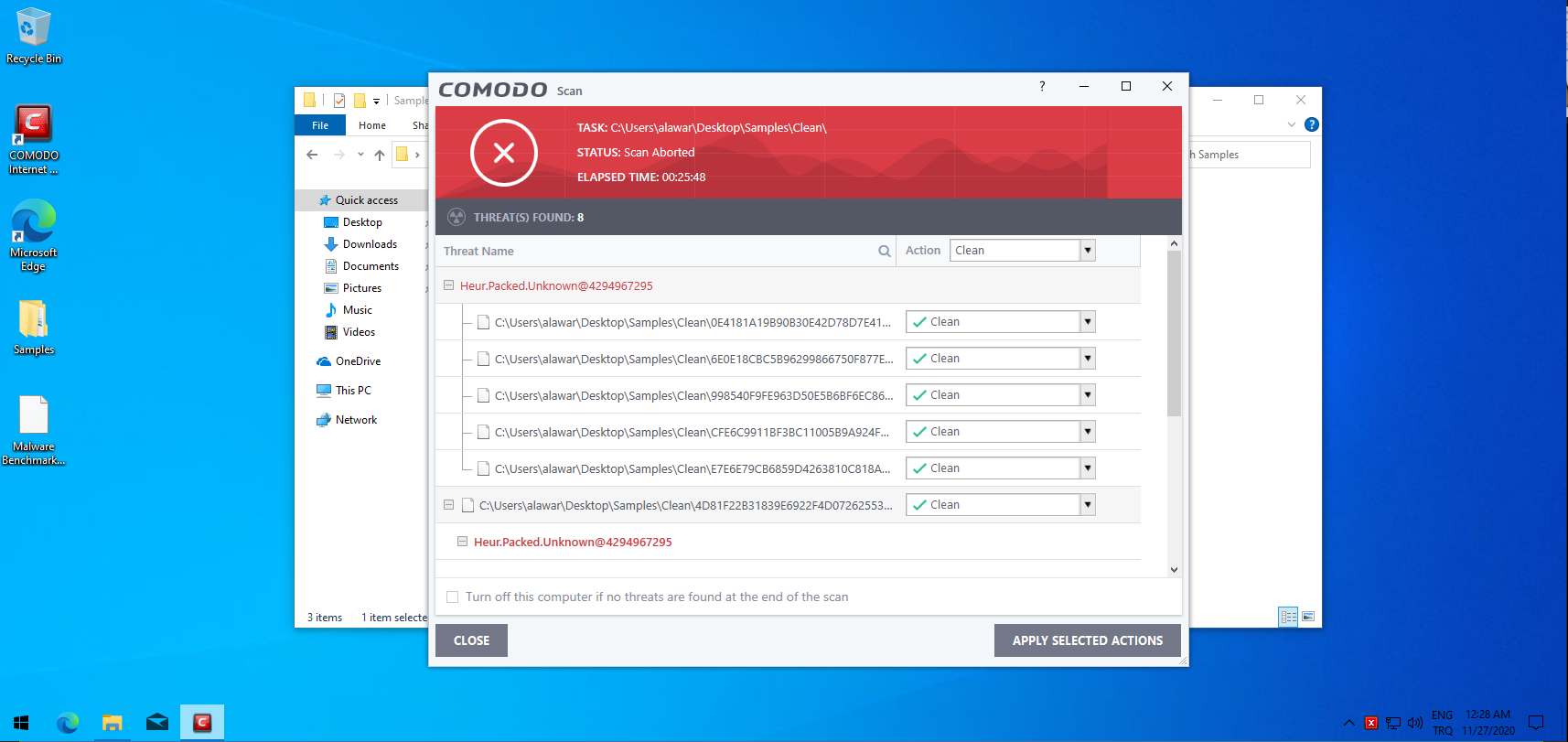1568x742 pixels.
Task: Switch File Explorer to details view
Action: [x=1288, y=617]
